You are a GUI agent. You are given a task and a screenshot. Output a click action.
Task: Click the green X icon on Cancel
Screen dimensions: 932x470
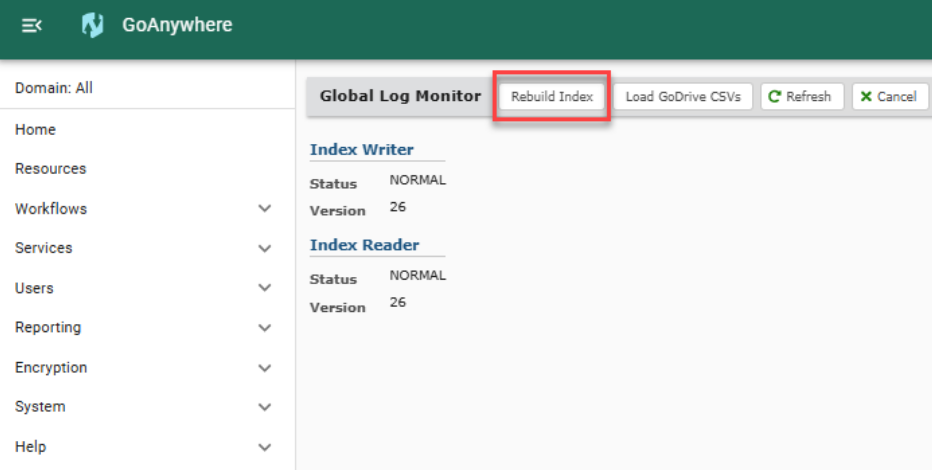pyautogui.click(x=866, y=96)
